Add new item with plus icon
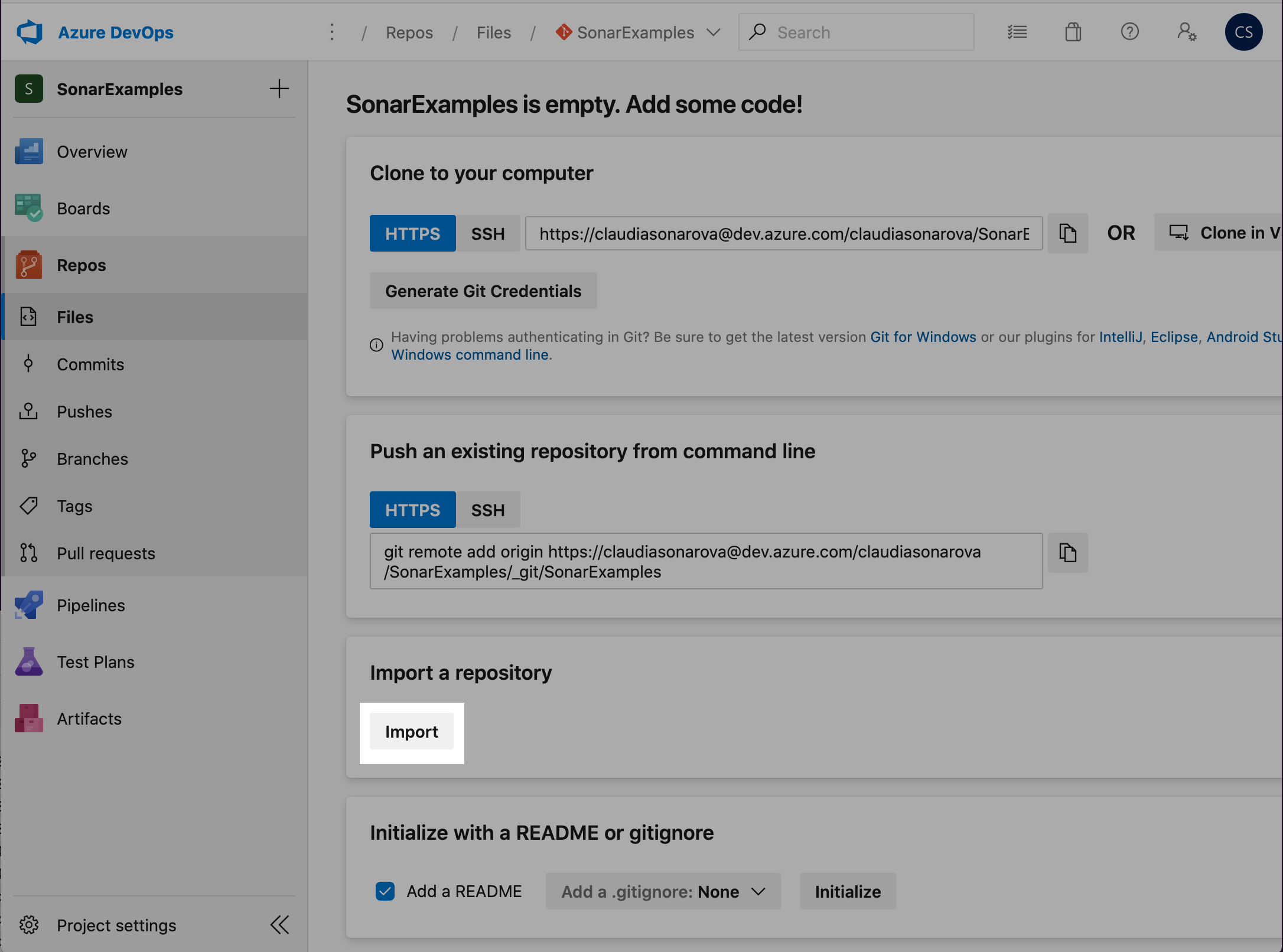 click(279, 89)
